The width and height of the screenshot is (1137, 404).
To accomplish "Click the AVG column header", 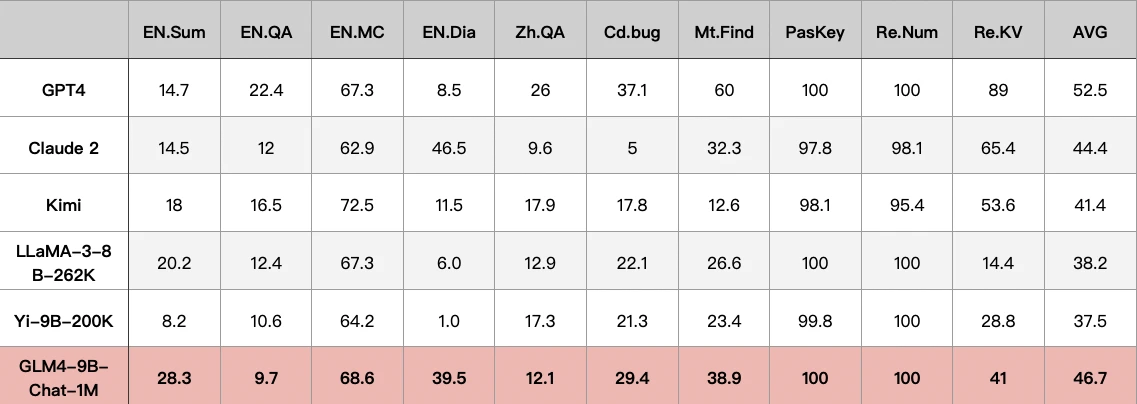I will tap(1089, 32).
